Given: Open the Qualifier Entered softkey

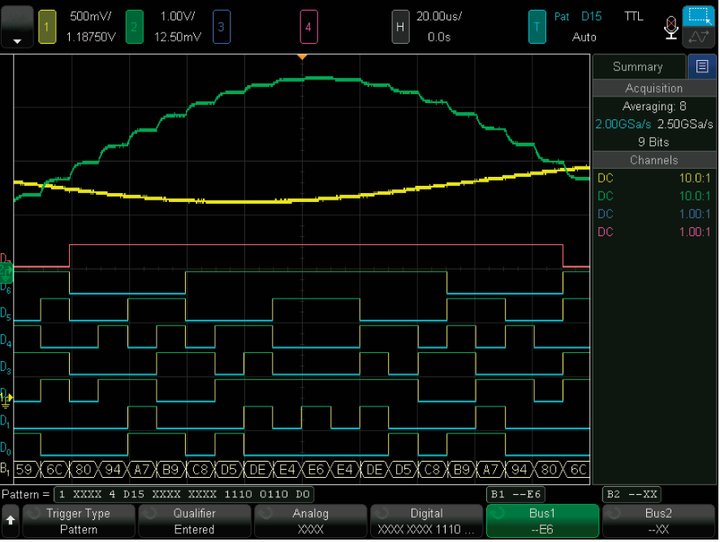Looking at the screenshot, I should click(194, 521).
